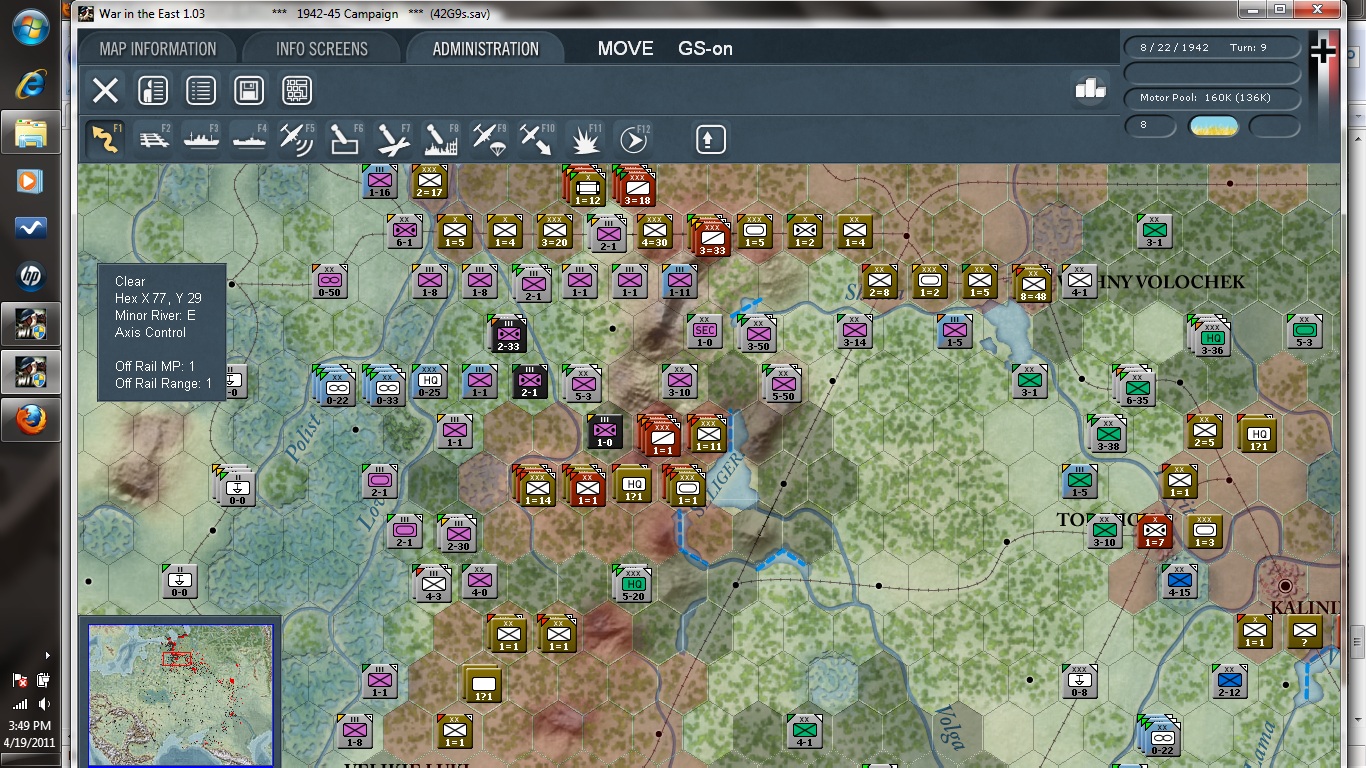Click the F12 end turn icon

pyautogui.click(x=633, y=139)
